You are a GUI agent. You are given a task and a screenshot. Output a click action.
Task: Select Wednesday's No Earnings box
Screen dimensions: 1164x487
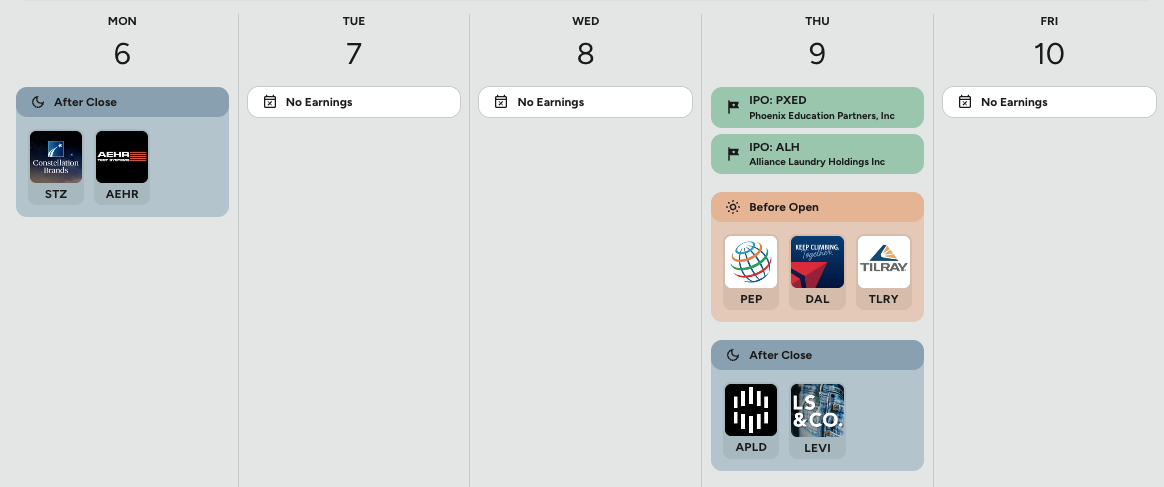tap(585, 102)
